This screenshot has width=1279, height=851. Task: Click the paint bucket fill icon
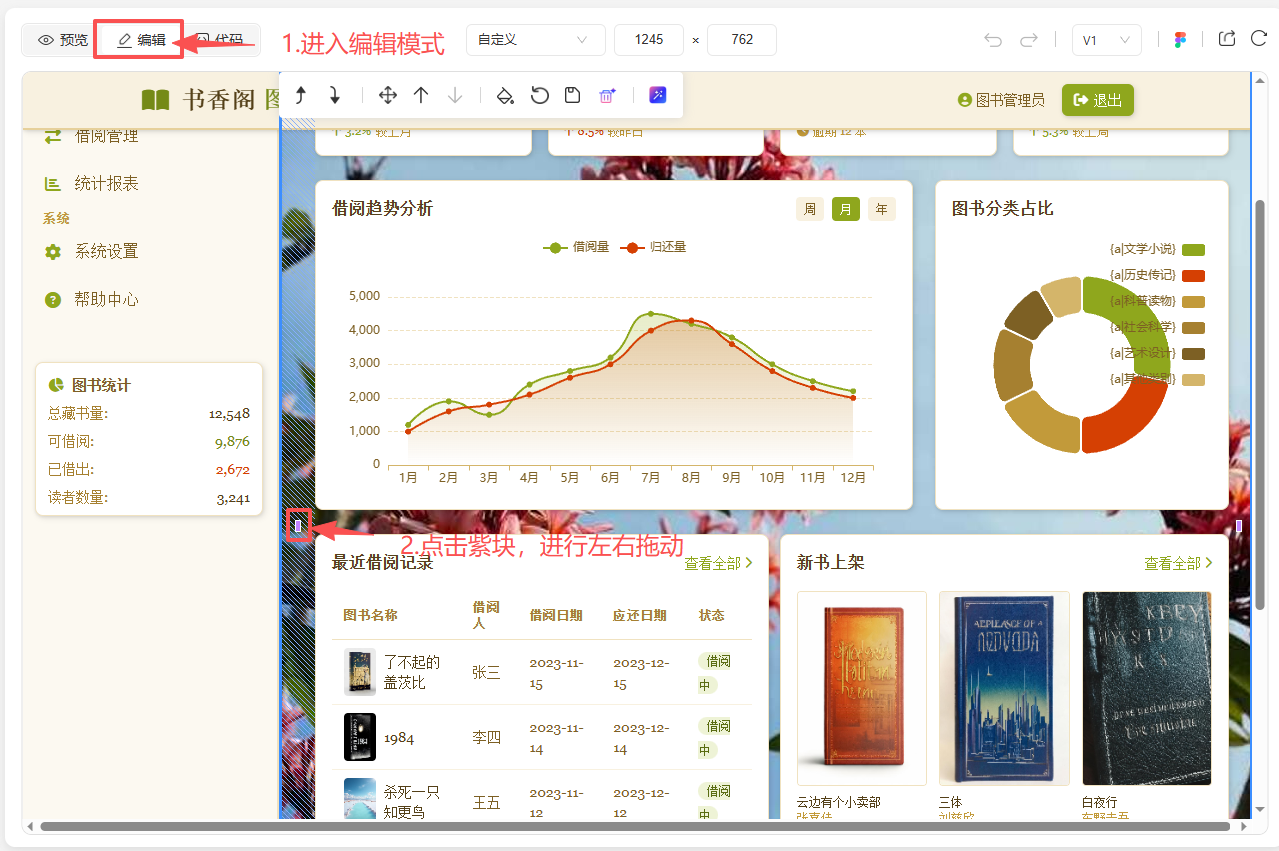(505, 96)
